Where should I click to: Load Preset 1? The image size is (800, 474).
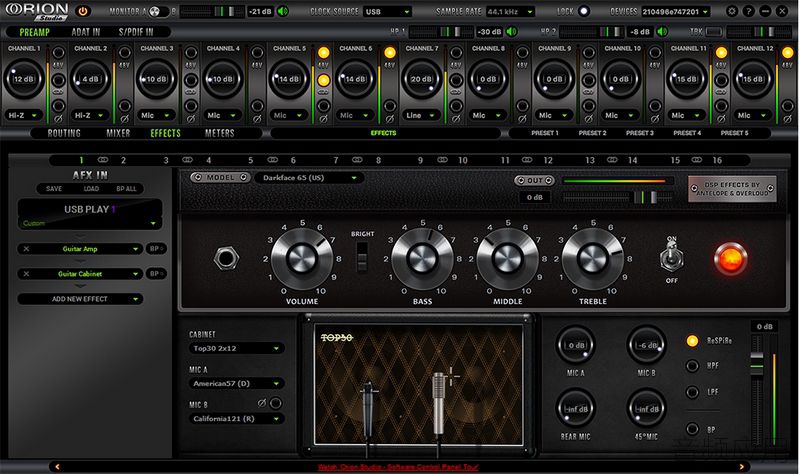coord(544,133)
